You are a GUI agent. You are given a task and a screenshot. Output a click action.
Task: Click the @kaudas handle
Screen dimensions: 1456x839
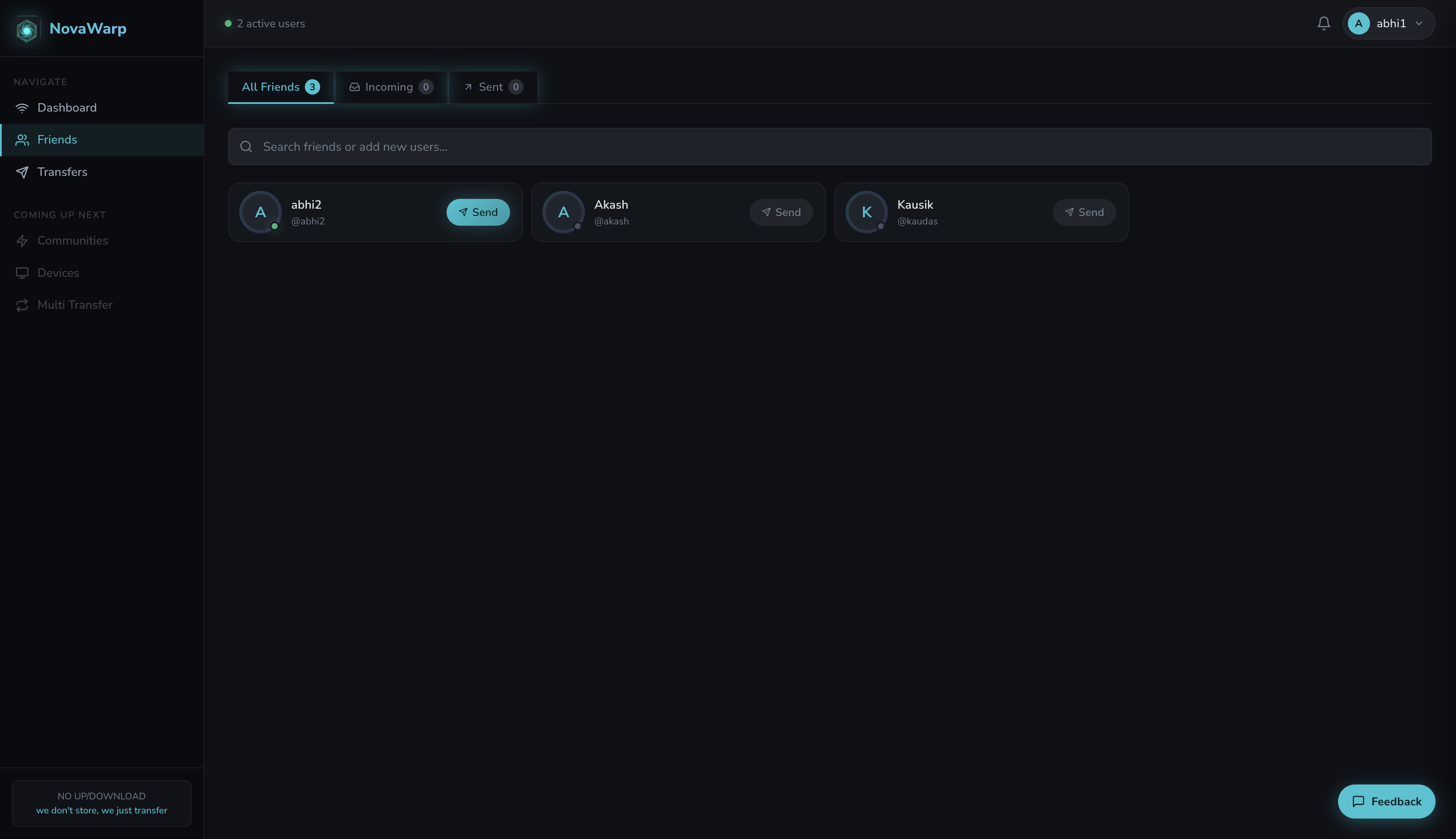[917, 221]
